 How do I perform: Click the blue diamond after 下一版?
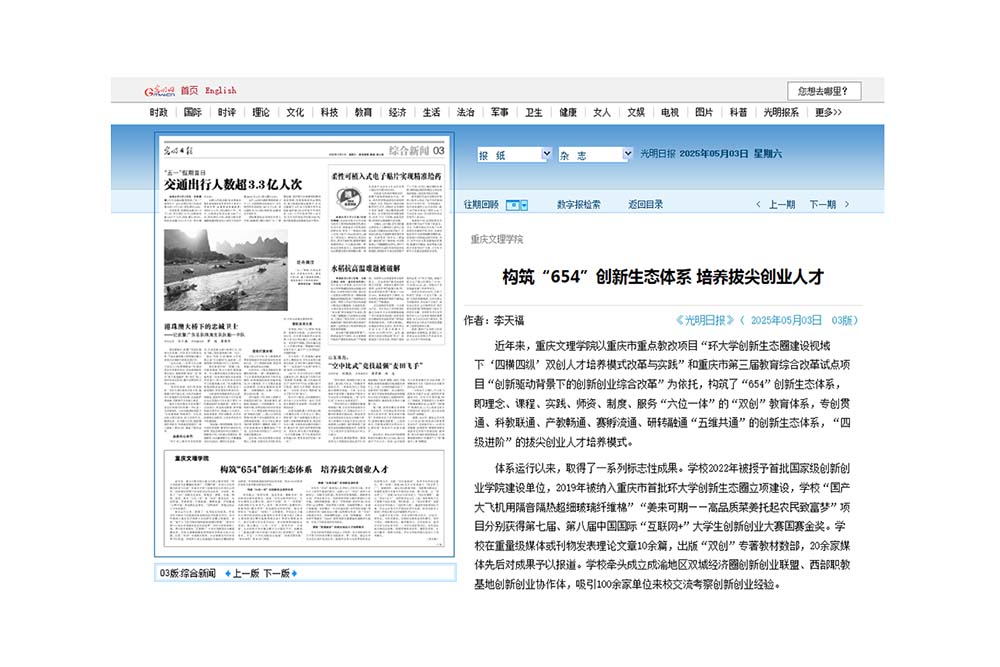tap(296, 574)
